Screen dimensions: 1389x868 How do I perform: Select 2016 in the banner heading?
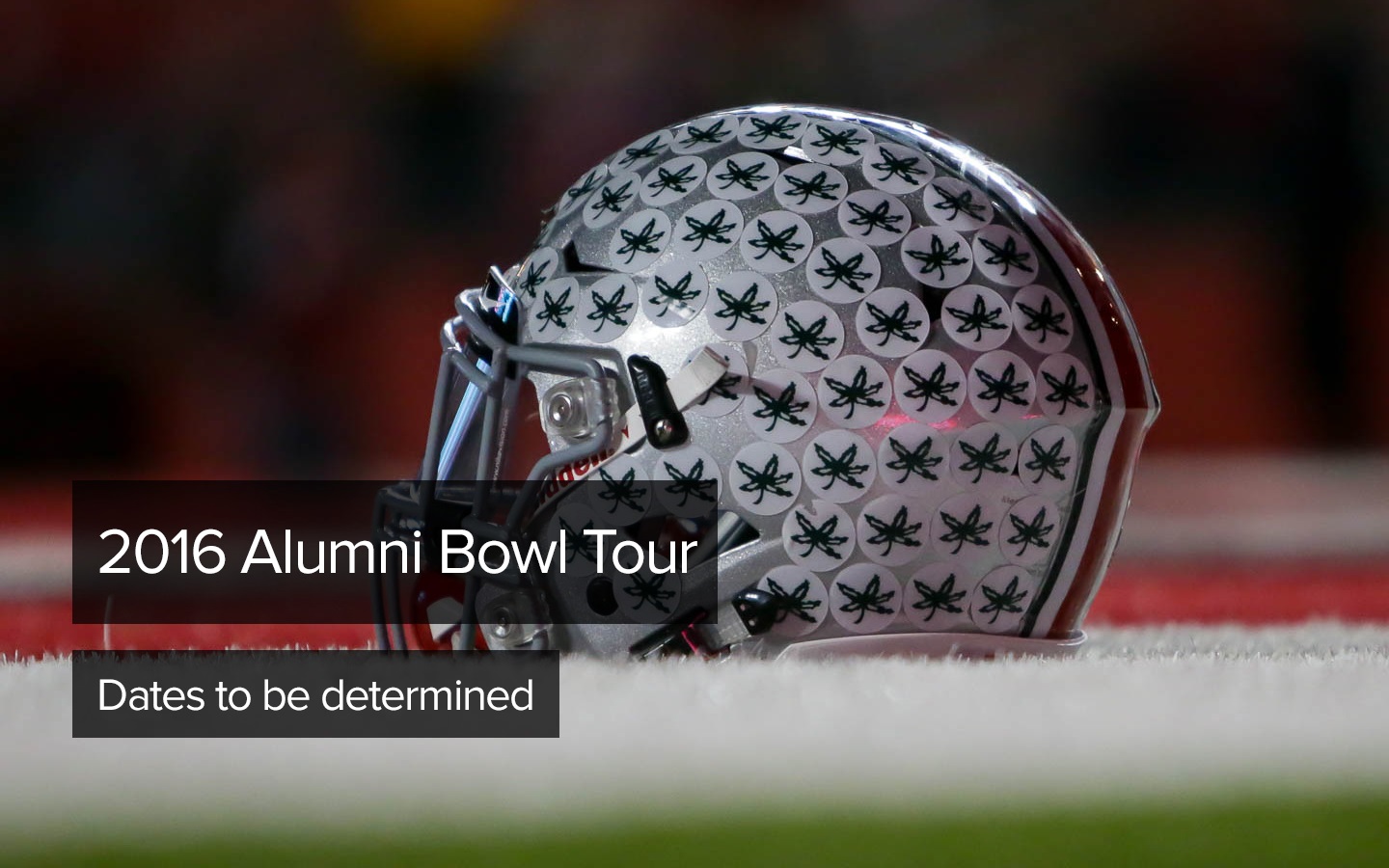point(162,554)
